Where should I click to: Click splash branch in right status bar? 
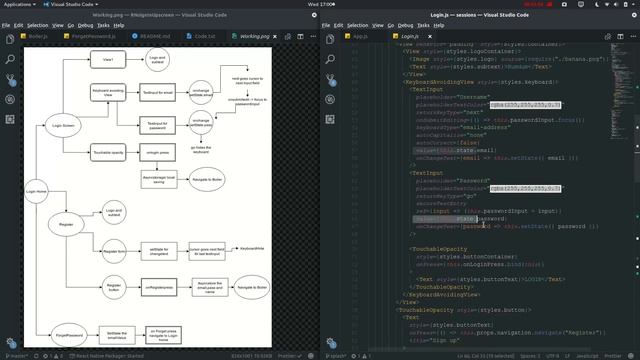click(336, 356)
